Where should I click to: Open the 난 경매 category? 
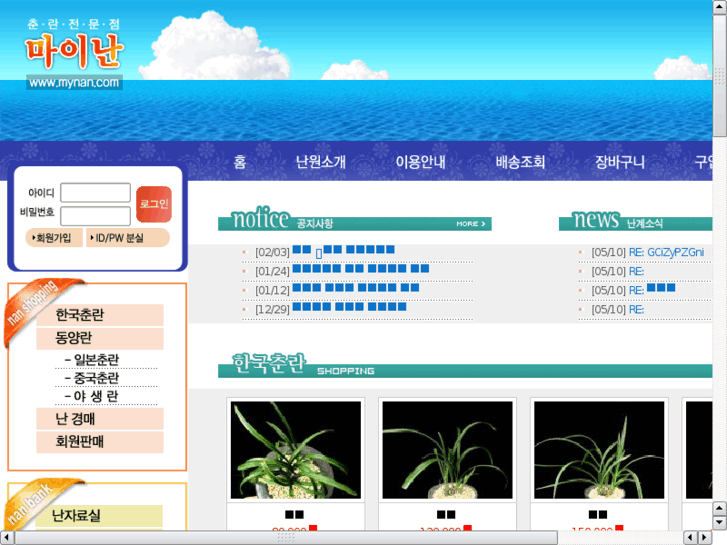coord(100,419)
